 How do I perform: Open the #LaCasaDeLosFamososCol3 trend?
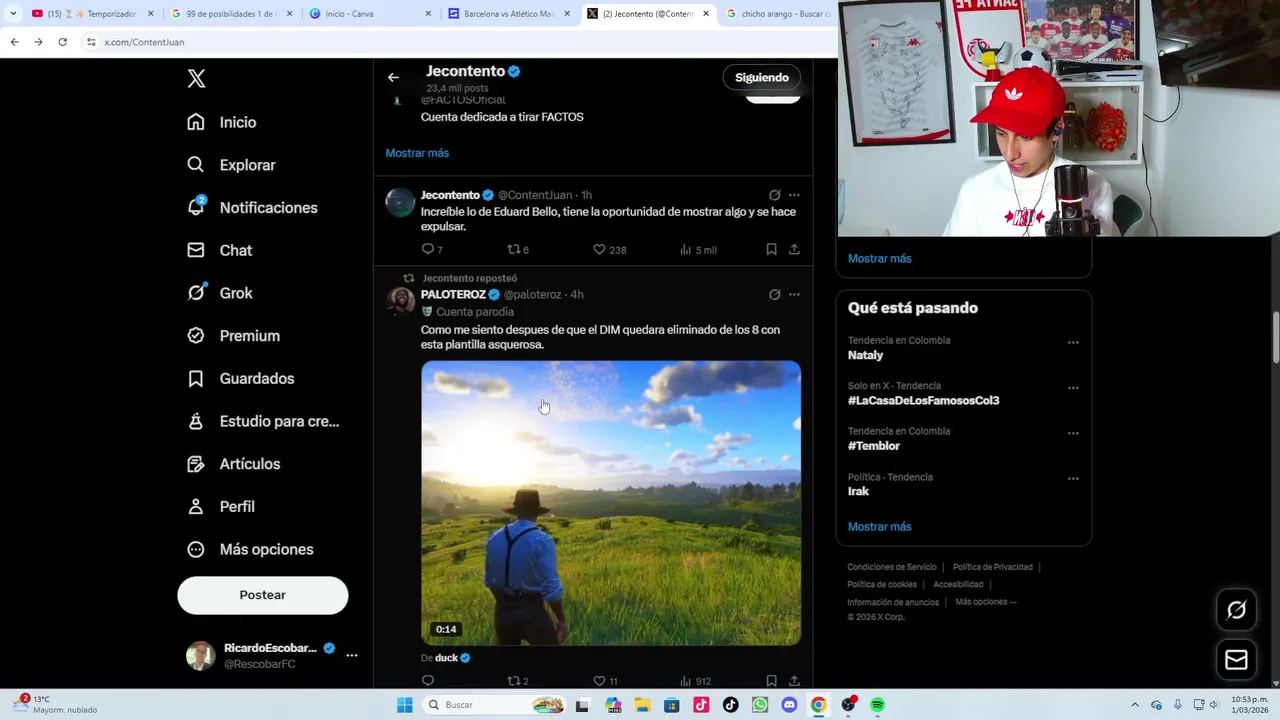click(924, 400)
